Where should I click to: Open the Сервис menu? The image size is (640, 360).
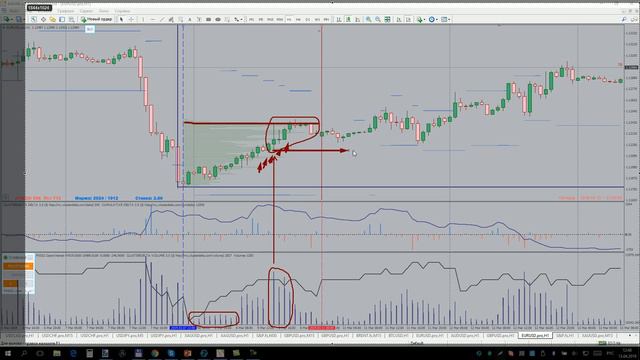click(x=86, y=11)
